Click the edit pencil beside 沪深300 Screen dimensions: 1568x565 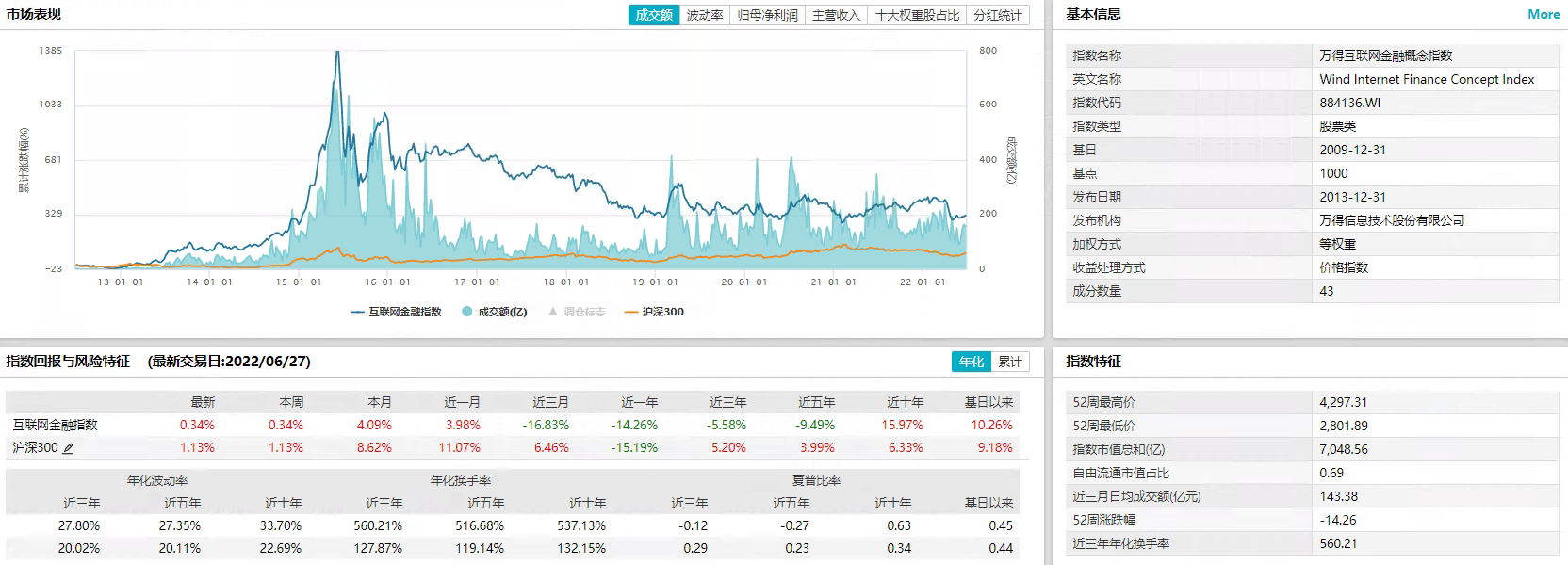(x=68, y=448)
